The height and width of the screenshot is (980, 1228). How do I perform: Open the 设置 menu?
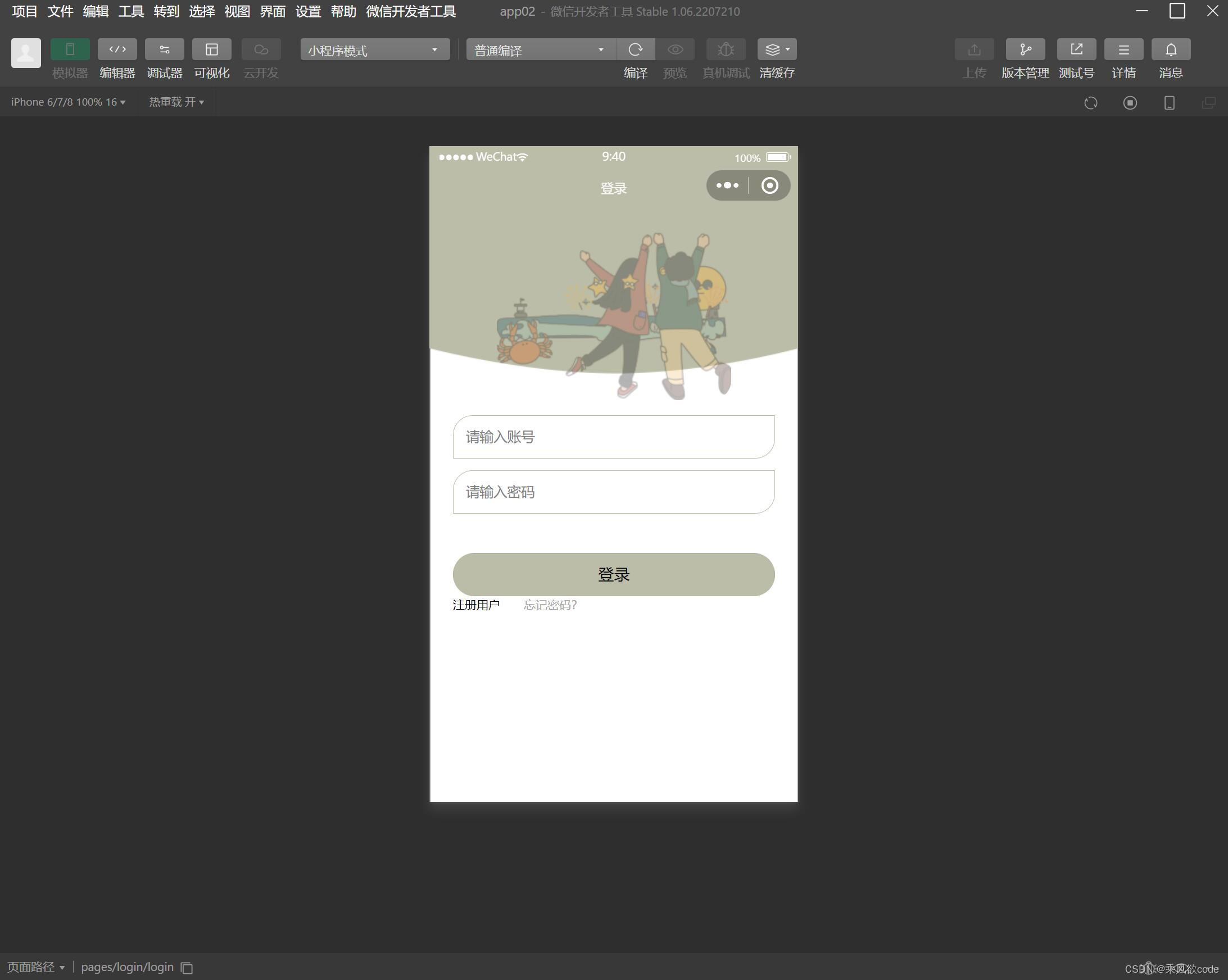point(307,11)
